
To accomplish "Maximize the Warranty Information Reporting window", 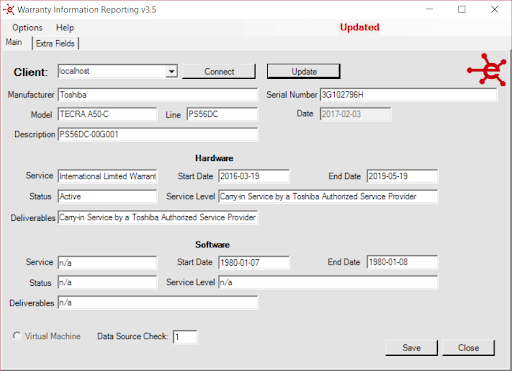I will click(462, 9).
